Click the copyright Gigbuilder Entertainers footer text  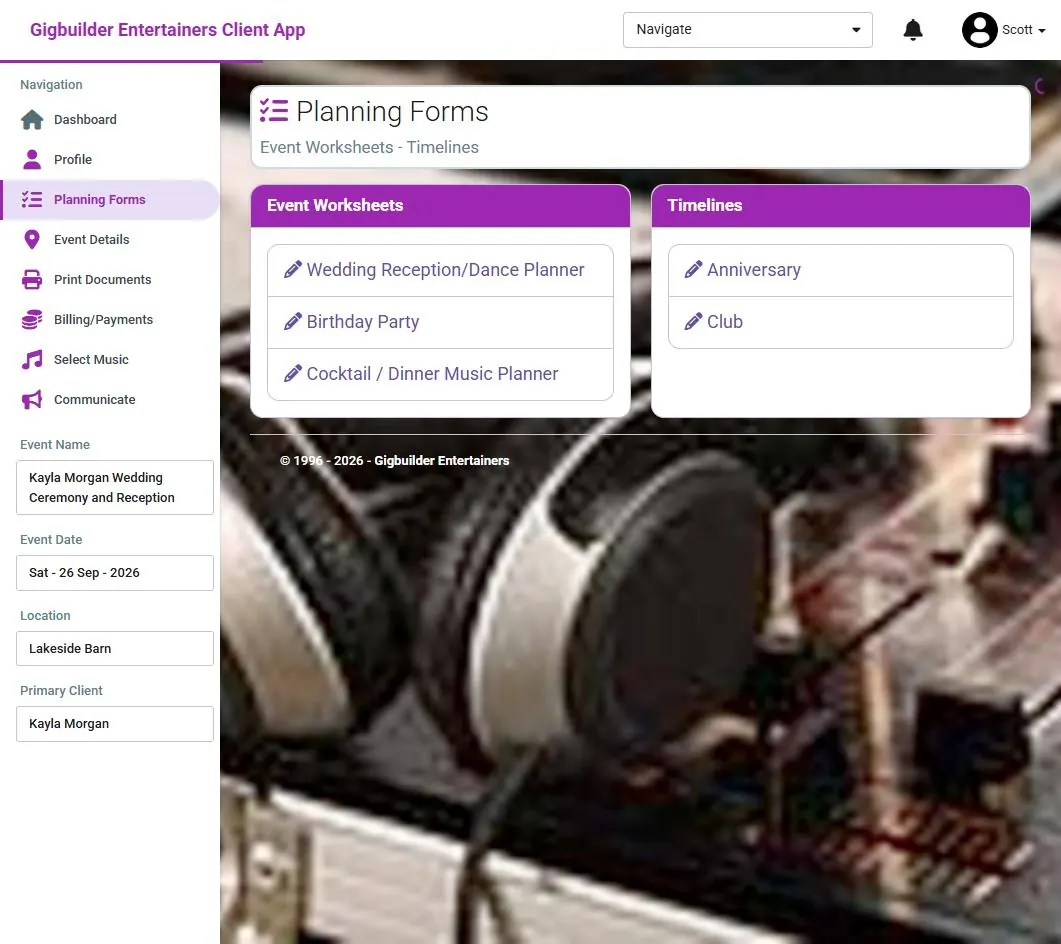pyautogui.click(x=394, y=461)
